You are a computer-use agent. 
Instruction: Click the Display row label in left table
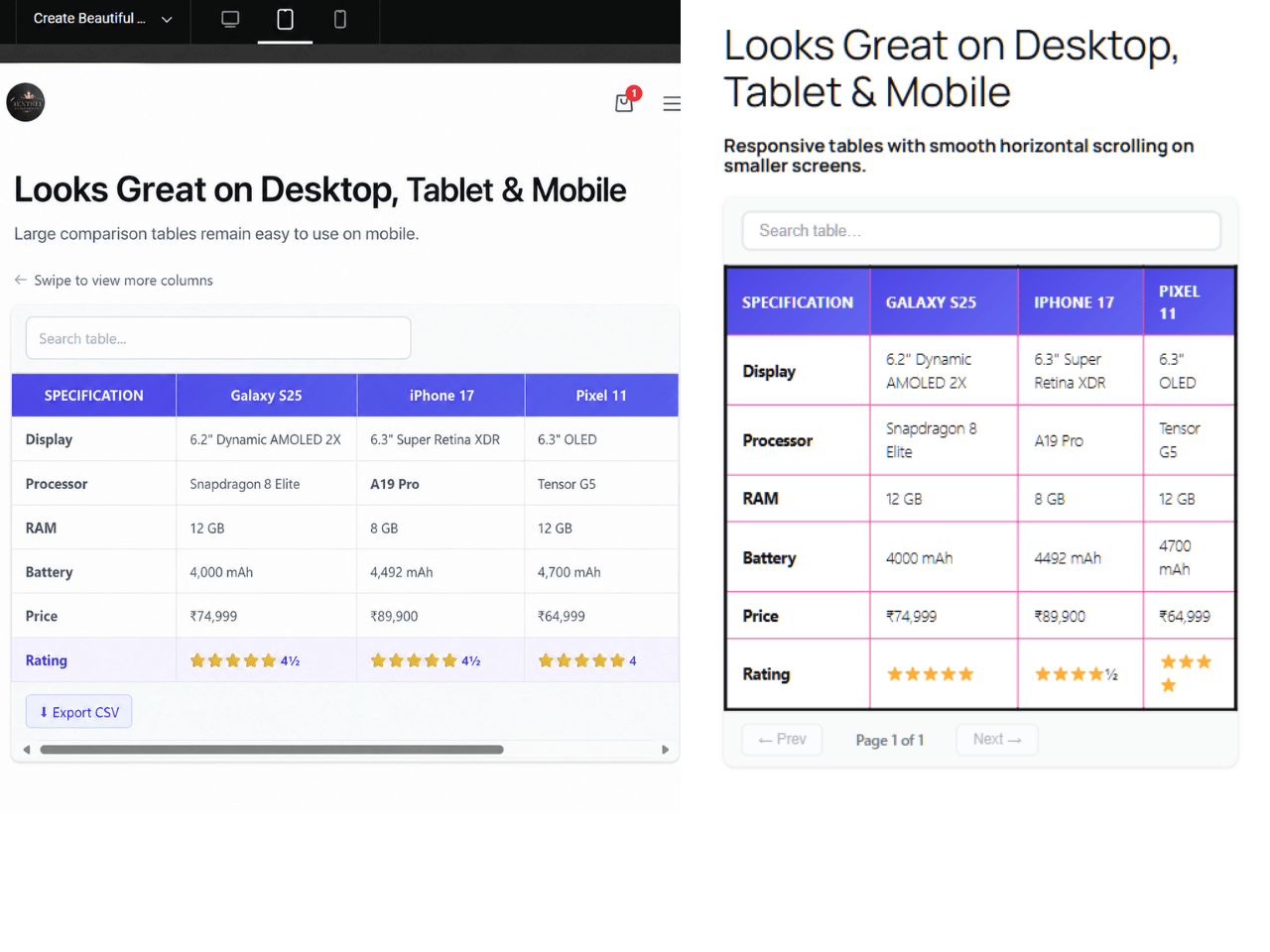coord(49,439)
